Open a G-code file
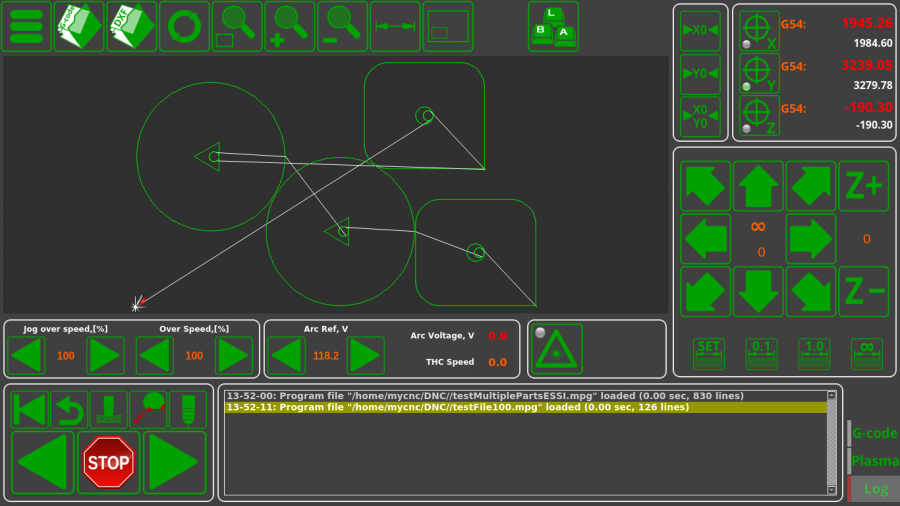Image resolution: width=900 pixels, height=506 pixels. (x=79, y=26)
